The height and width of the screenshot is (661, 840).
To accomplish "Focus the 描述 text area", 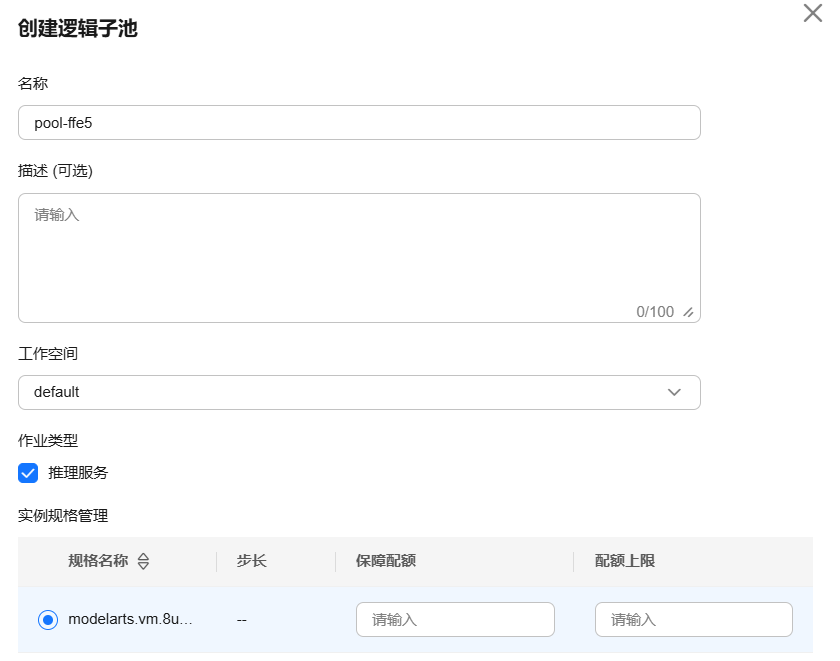I will [x=359, y=258].
